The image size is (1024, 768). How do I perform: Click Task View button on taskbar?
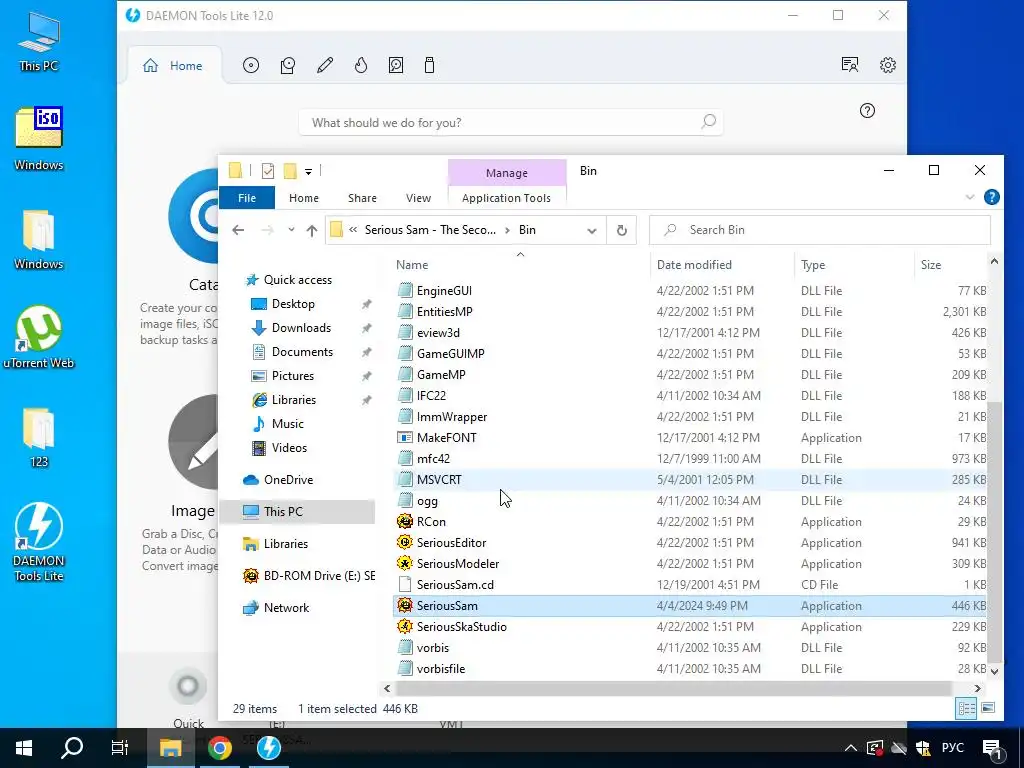click(120, 748)
